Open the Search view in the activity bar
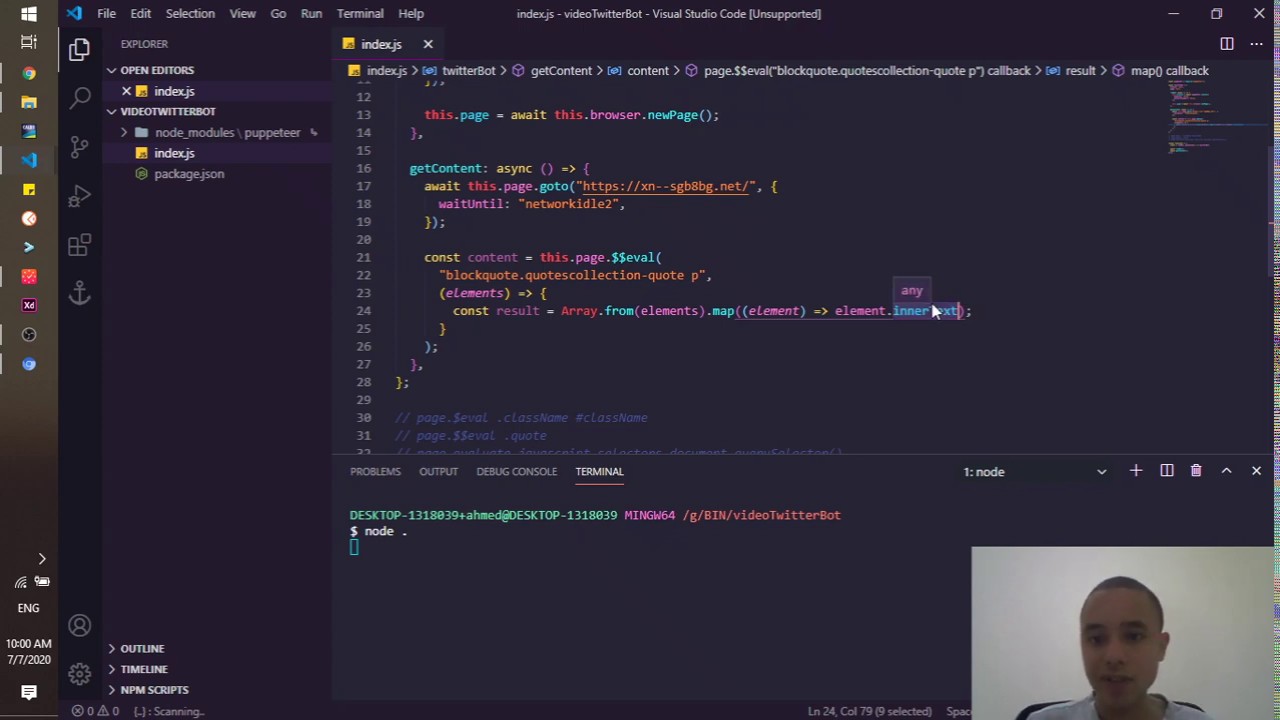The image size is (1280, 720). [79, 98]
